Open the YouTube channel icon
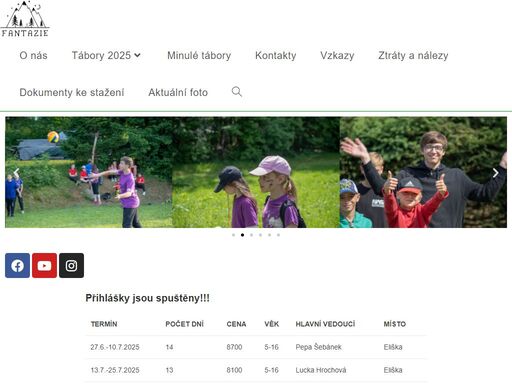This screenshot has width=512, height=384. point(44,265)
